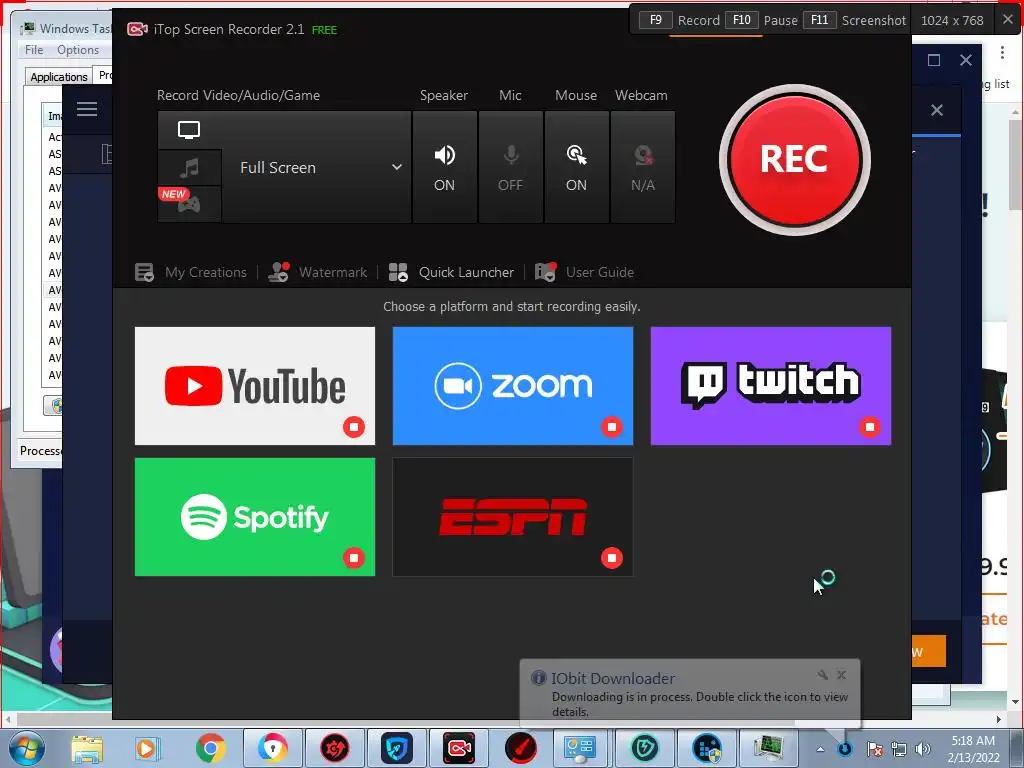Open iTop Screen Recorder taskbar icon
Image resolution: width=1024 pixels, height=768 pixels.
tap(458, 748)
